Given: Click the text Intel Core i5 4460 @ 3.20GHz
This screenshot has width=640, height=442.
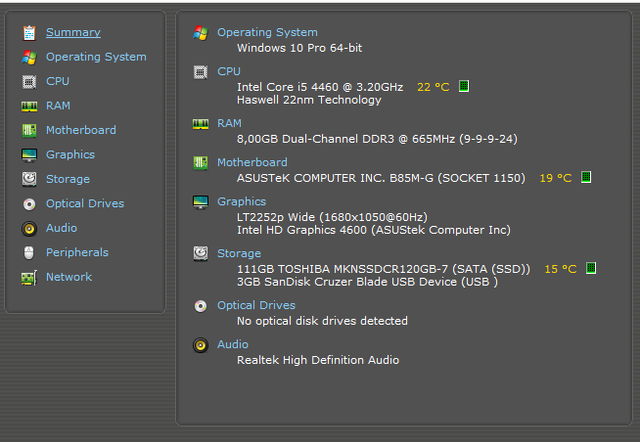Looking at the screenshot, I should coord(320,87).
